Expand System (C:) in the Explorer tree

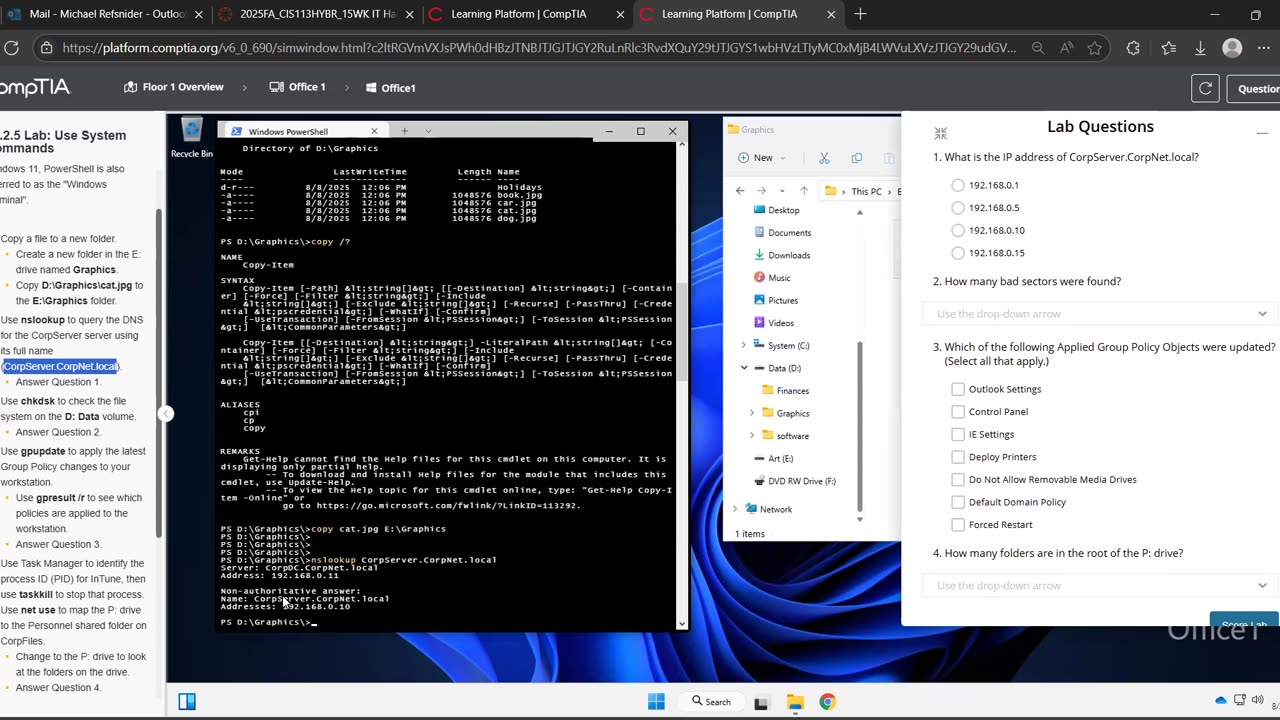(x=743, y=346)
